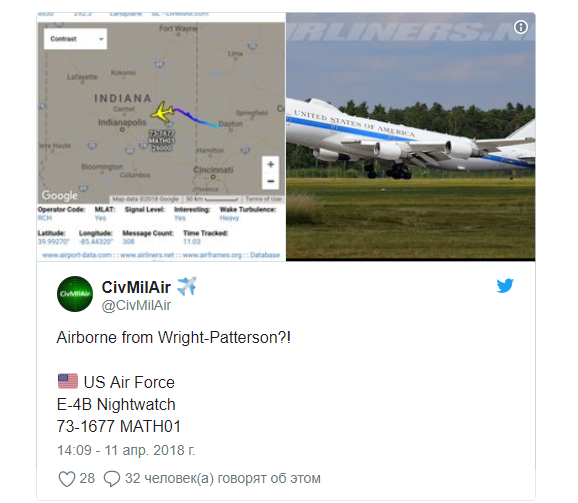Open the Contrast dropdown on the map
Image resolution: width=578 pixels, height=503 pixels.
pos(76,39)
